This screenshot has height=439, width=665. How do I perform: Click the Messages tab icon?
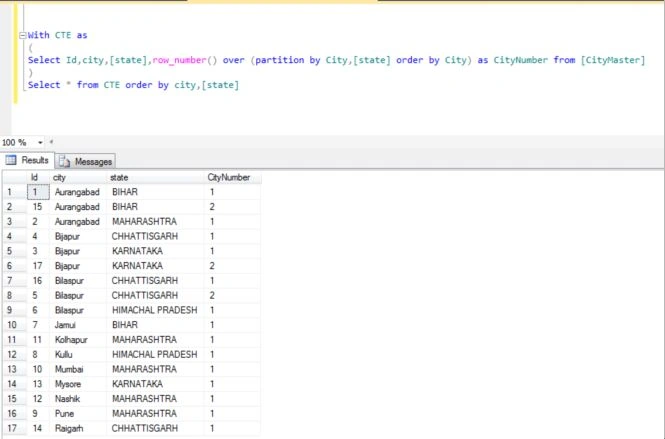point(64,162)
